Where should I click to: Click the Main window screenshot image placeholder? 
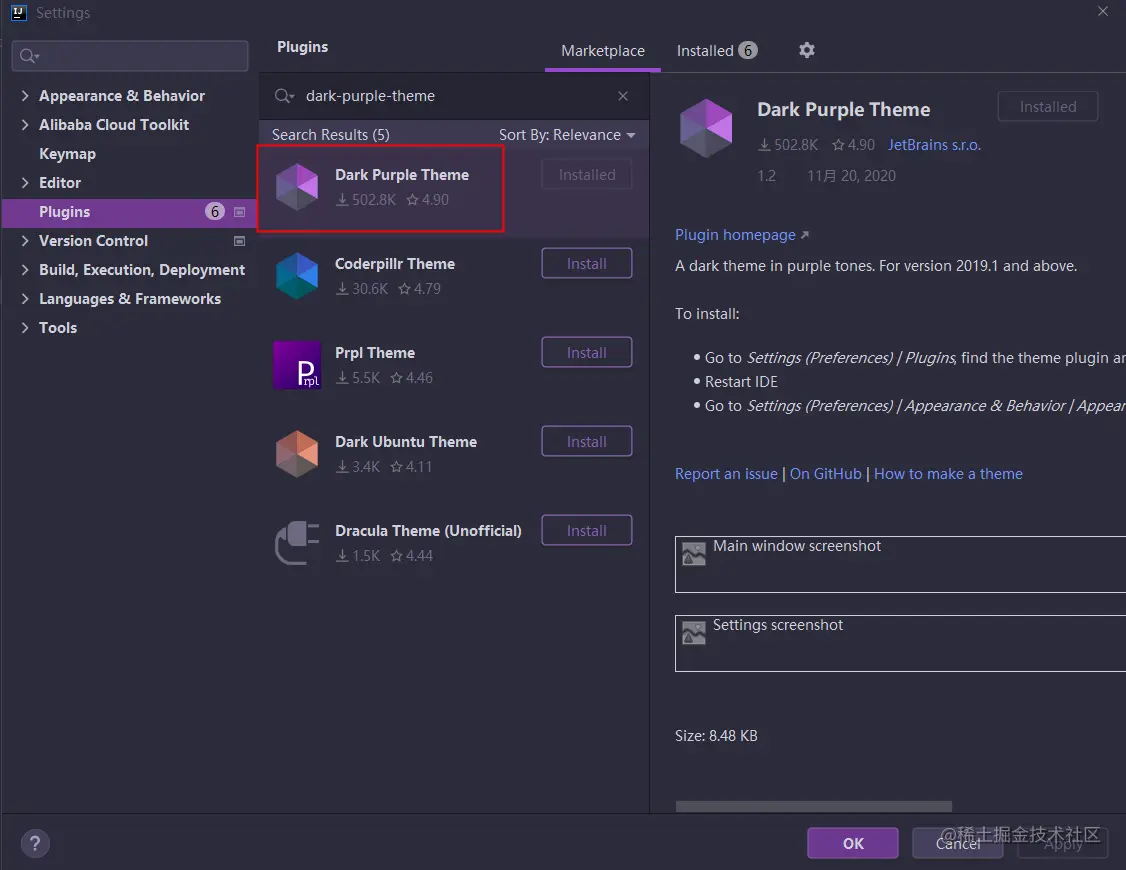694,553
